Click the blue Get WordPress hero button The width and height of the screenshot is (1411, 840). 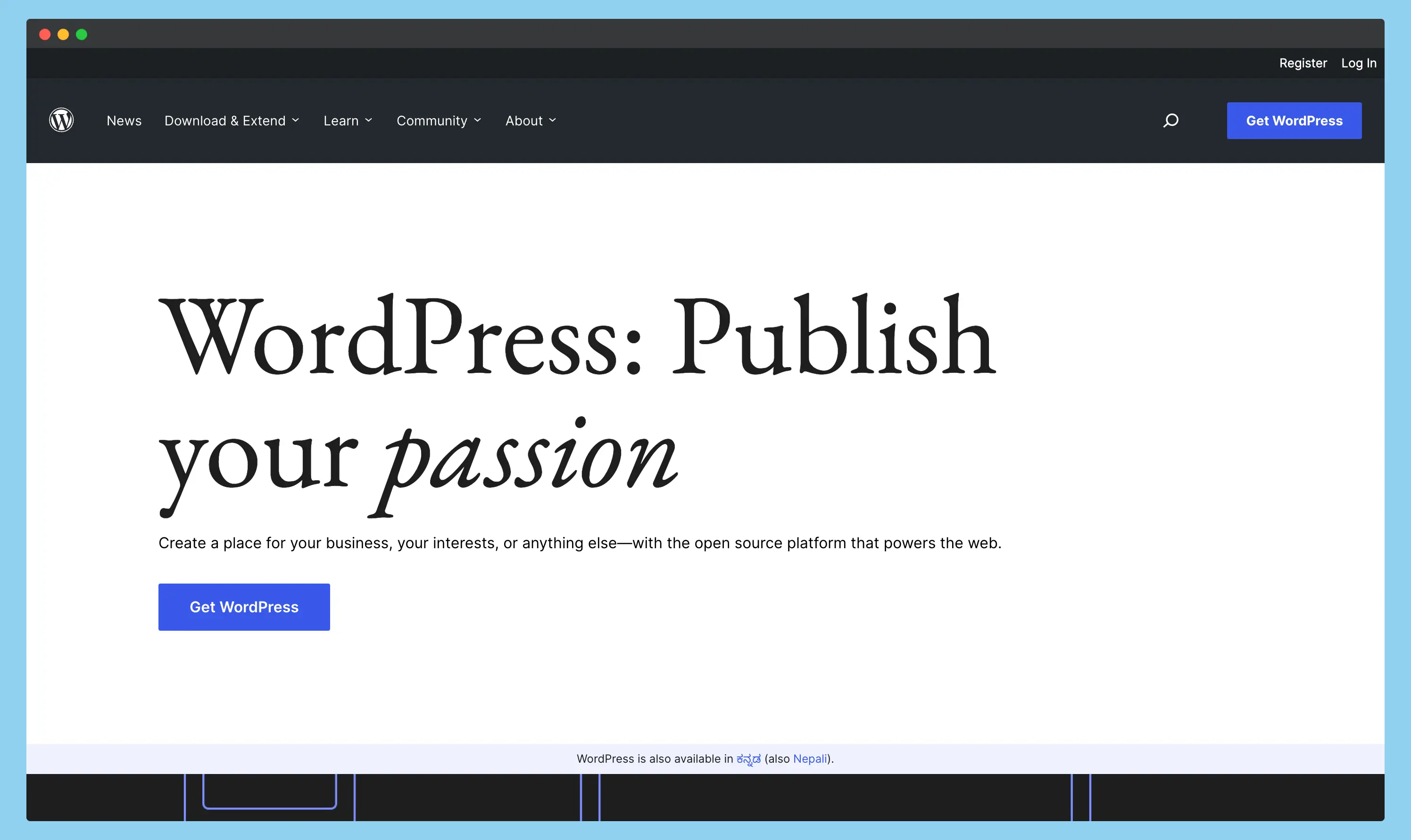pyautogui.click(x=244, y=606)
